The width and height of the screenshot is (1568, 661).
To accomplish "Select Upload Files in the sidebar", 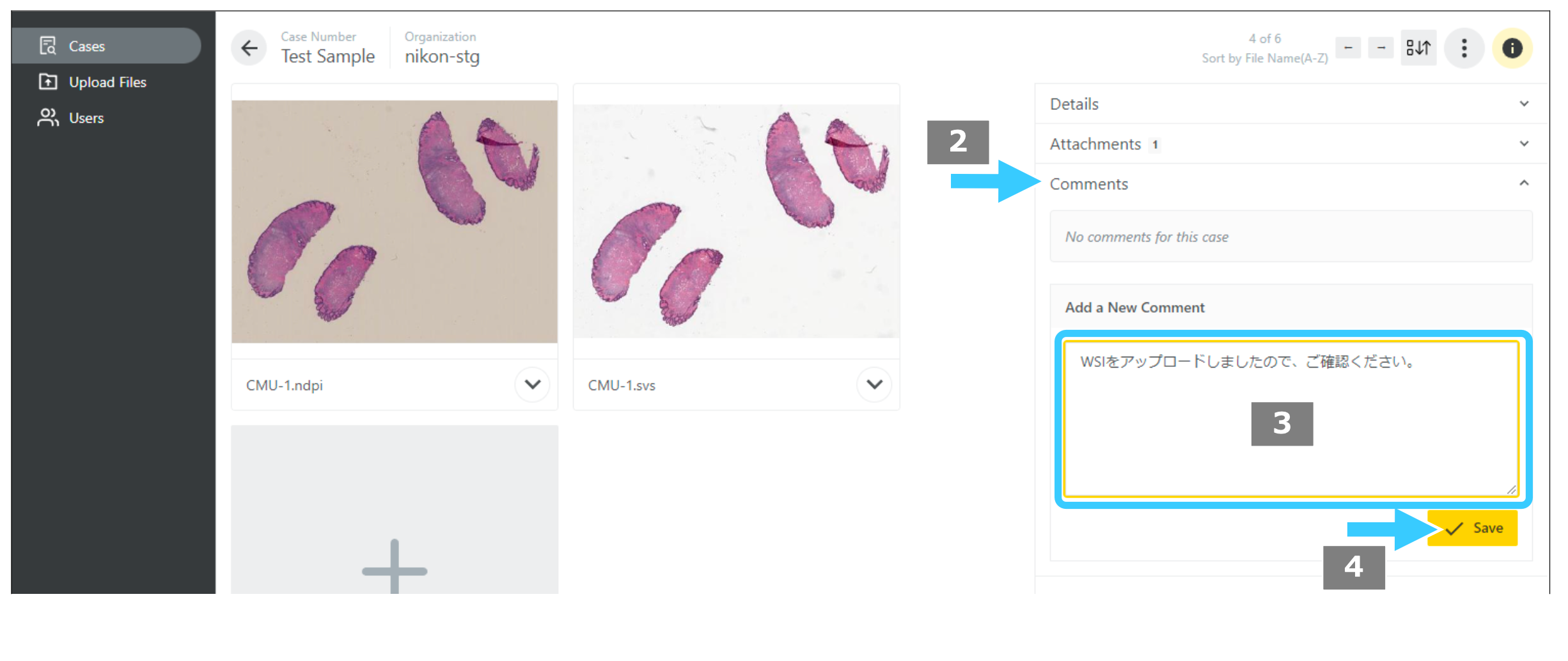I will click(x=106, y=82).
